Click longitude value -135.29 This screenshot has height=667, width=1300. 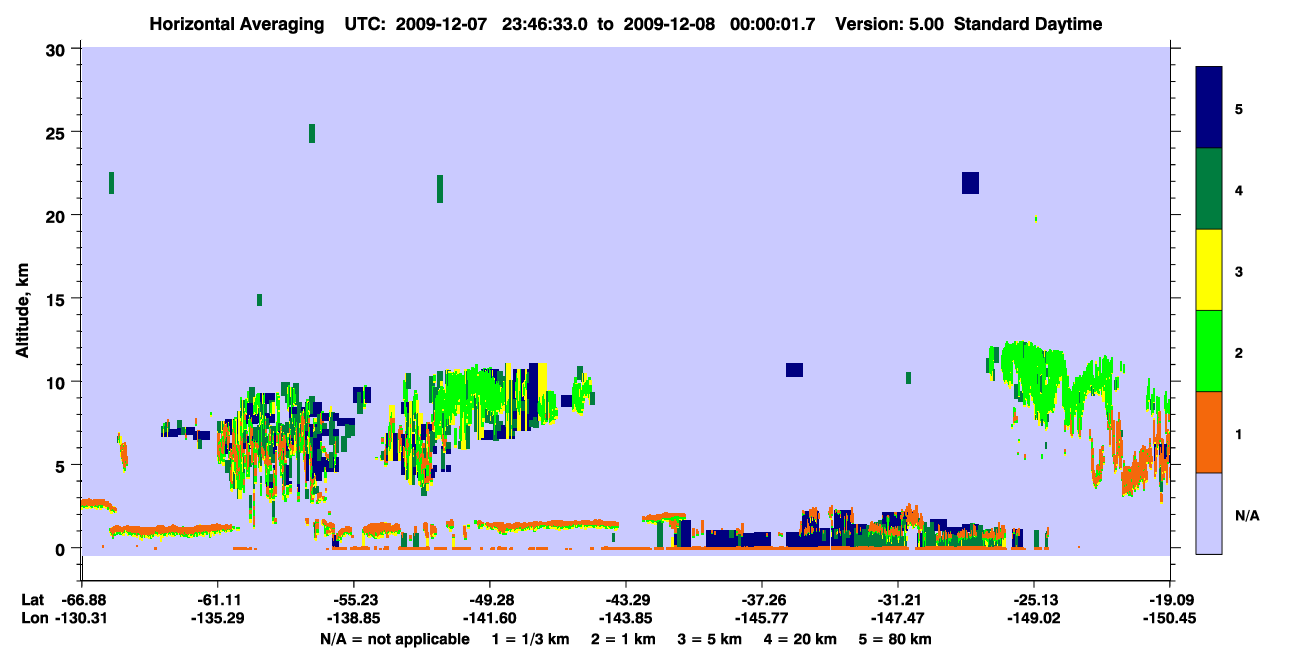(x=217, y=618)
